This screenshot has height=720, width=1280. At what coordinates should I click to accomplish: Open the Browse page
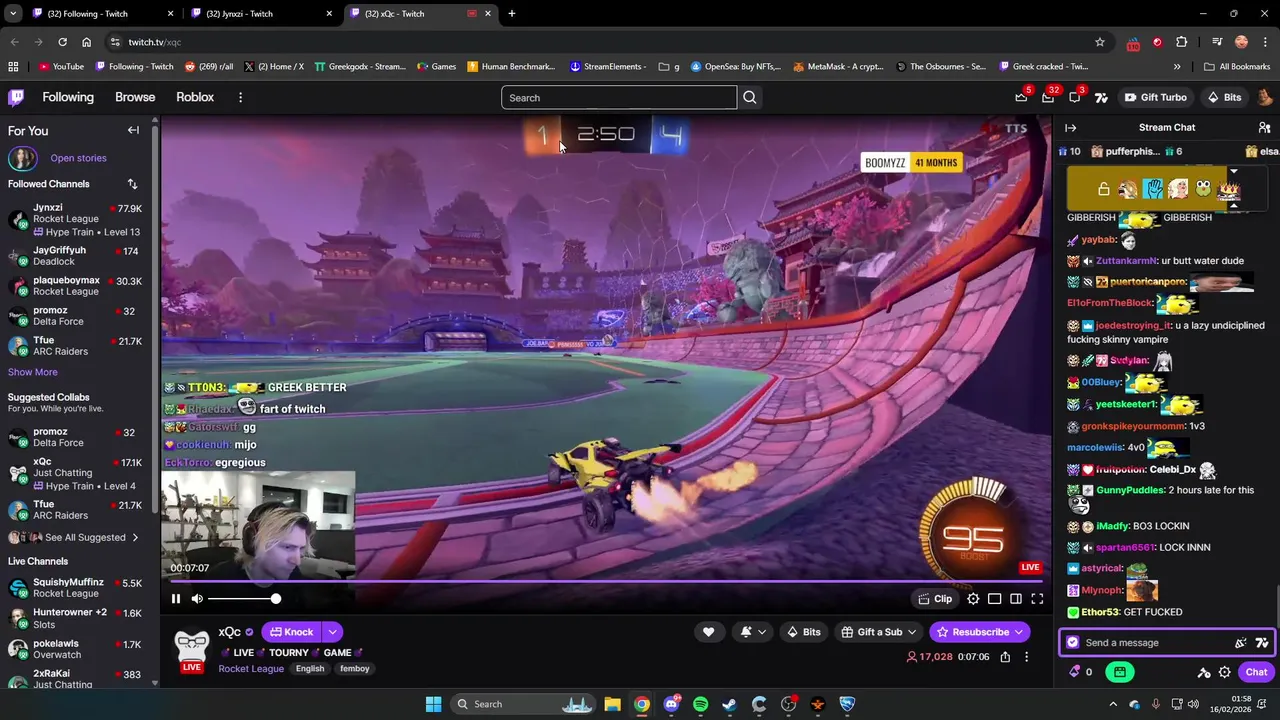[x=135, y=97]
